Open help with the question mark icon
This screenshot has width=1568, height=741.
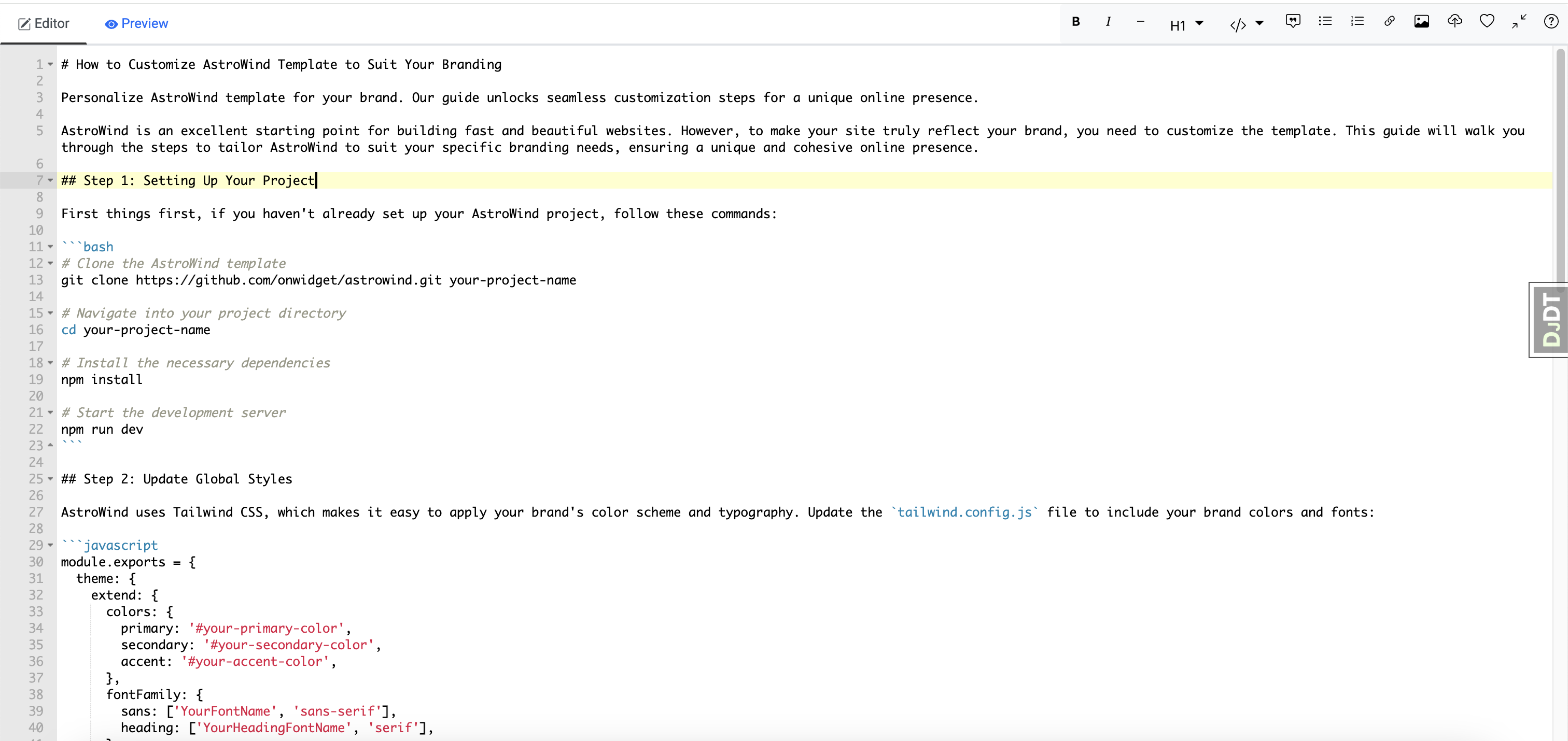1550,22
